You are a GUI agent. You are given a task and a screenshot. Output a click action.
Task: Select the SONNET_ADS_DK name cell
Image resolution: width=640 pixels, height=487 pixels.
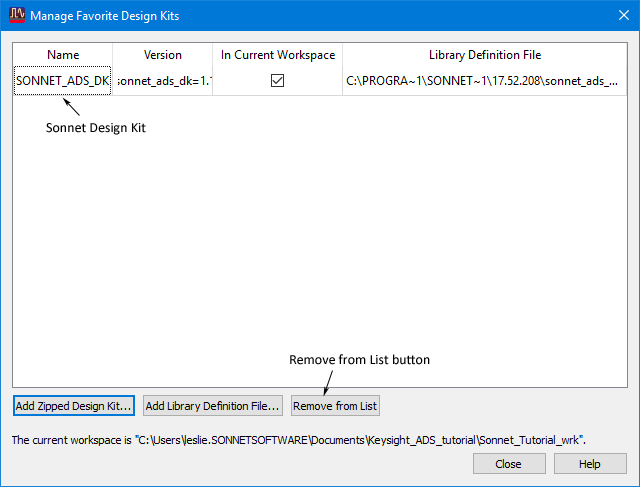coord(62,81)
